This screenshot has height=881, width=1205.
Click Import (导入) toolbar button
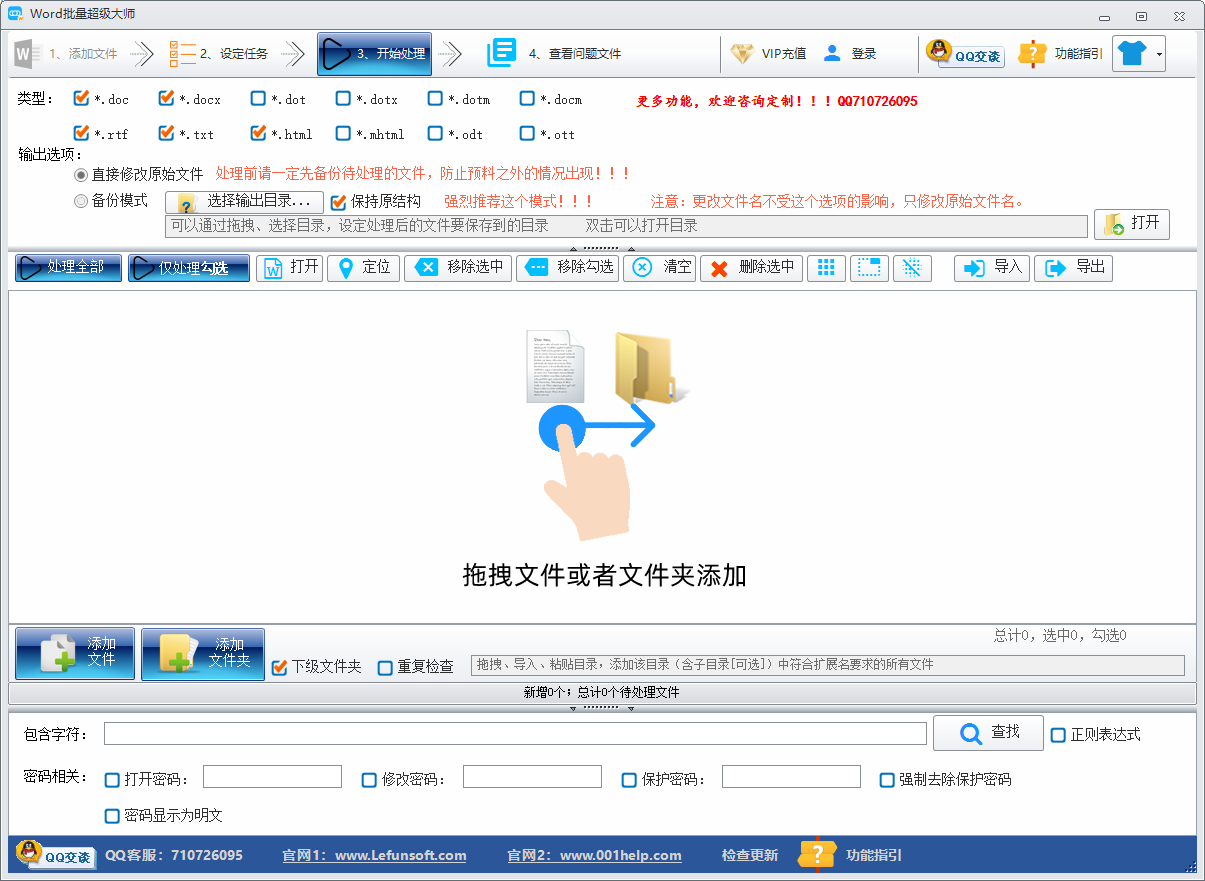tap(992, 268)
